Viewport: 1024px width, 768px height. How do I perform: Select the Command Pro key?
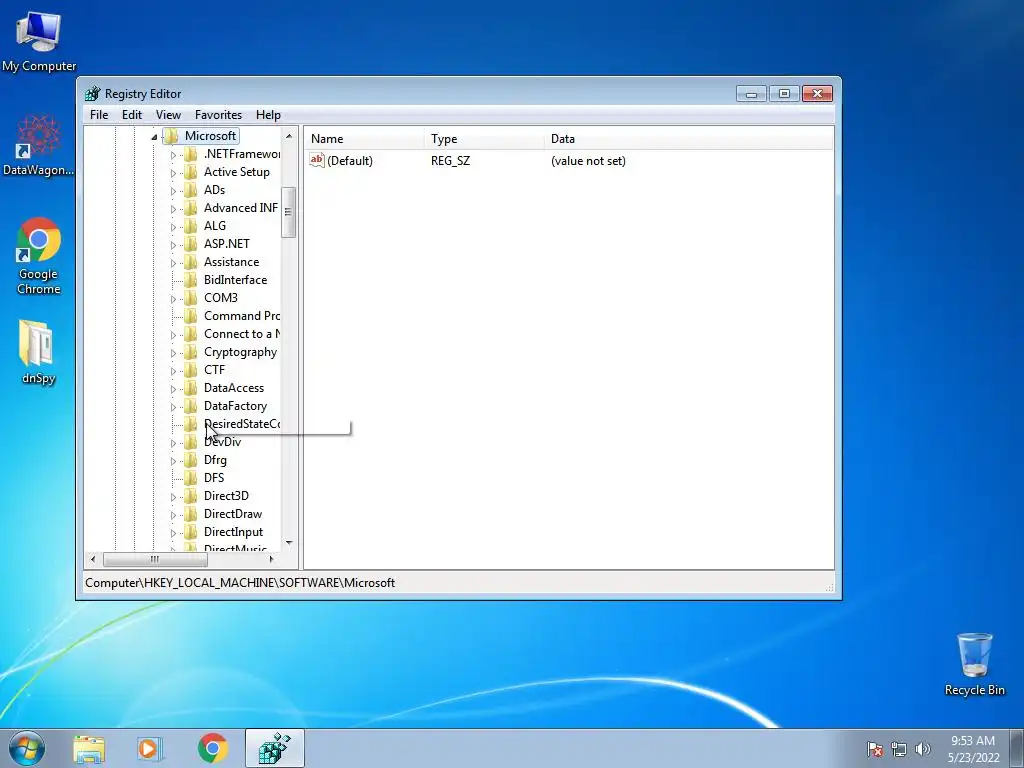tap(242, 315)
